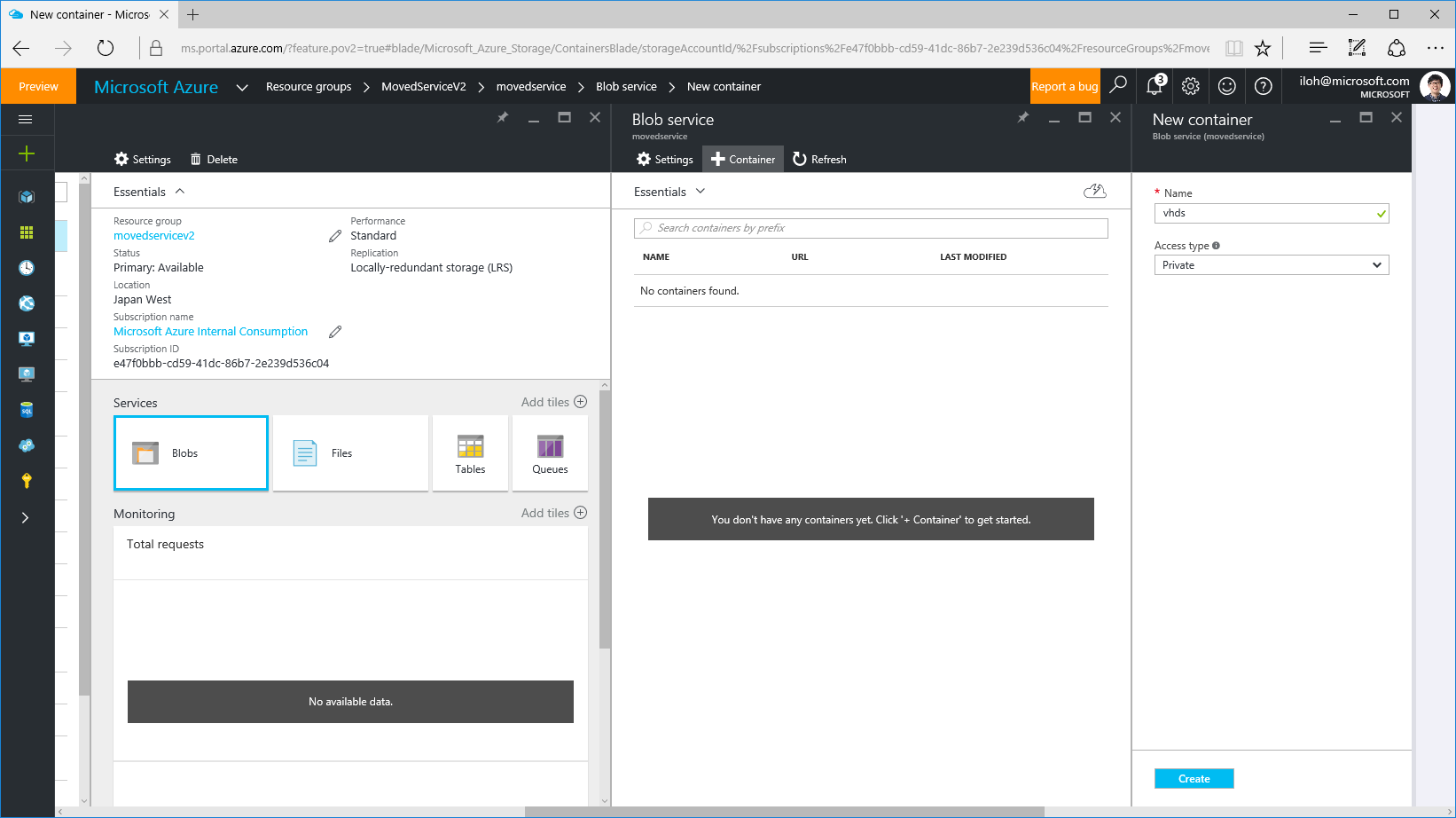Open a new browser tab
Image resolution: width=1456 pixels, height=818 pixels.
click(x=193, y=14)
